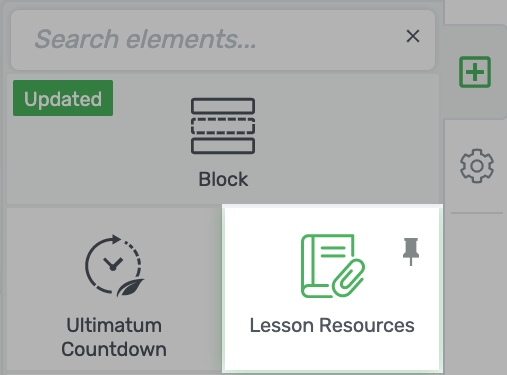Open the settings gear in the sidebar
Image resolution: width=507 pixels, height=375 pixels.
tap(477, 166)
